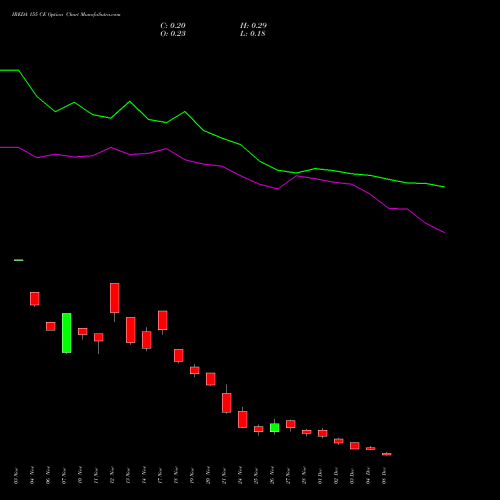The height and width of the screenshot is (500, 500).
Task: Click the 20 Nov date label
Action: point(208,476)
